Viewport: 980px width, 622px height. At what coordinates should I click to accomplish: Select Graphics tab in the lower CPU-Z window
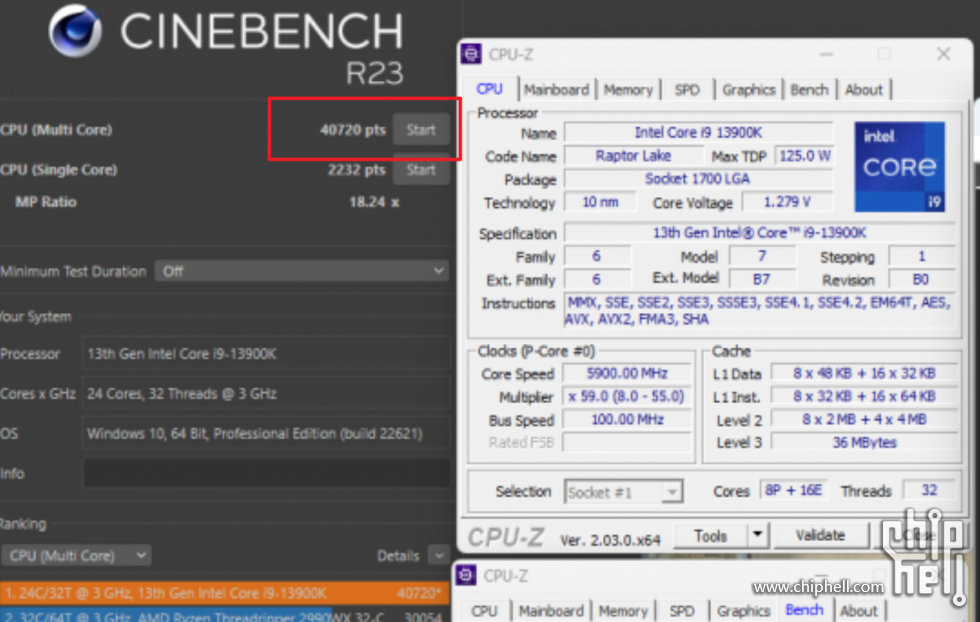tap(742, 611)
